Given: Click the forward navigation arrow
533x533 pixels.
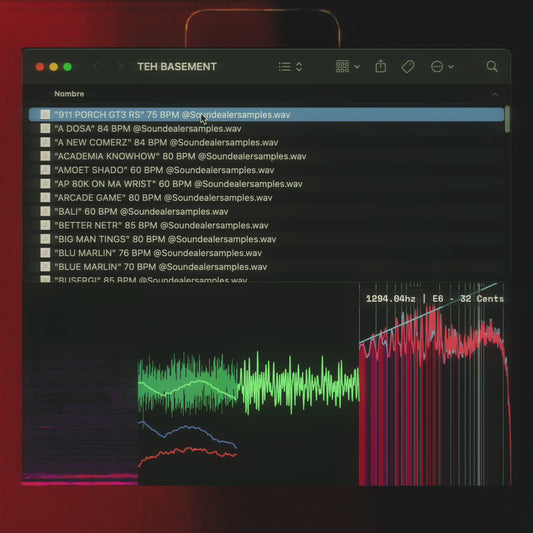Looking at the screenshot, I should pyautogui.click(x=120, y=67).
